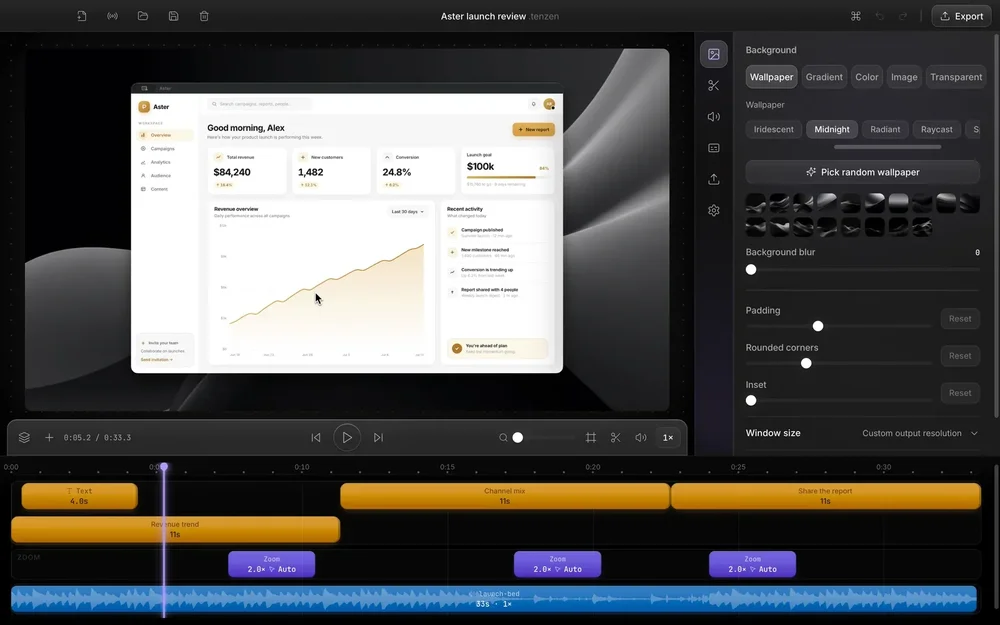Create a new project file
1000x625 pixels.
[x=82, y=16]
